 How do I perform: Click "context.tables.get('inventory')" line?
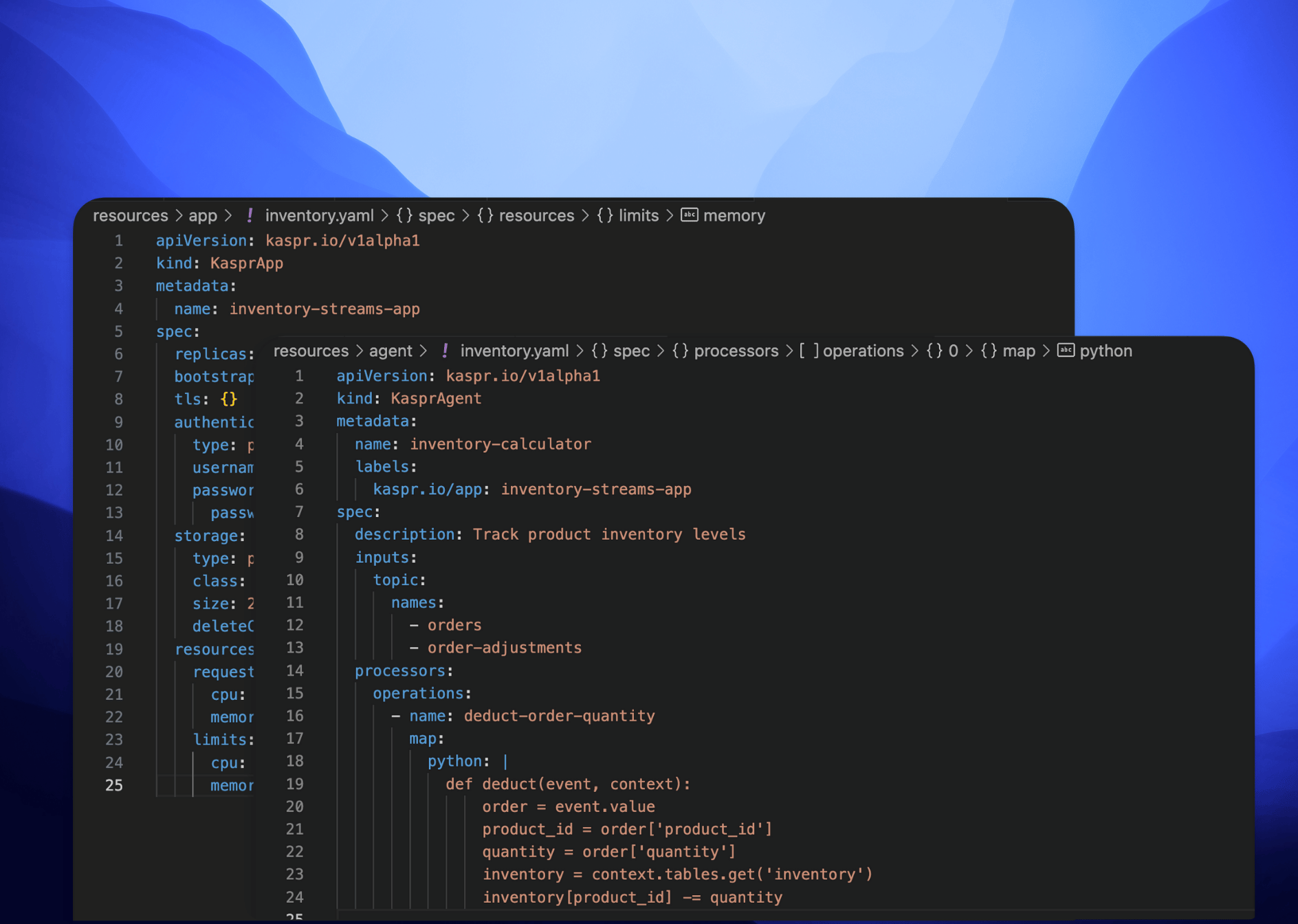[x=732, y=874]
